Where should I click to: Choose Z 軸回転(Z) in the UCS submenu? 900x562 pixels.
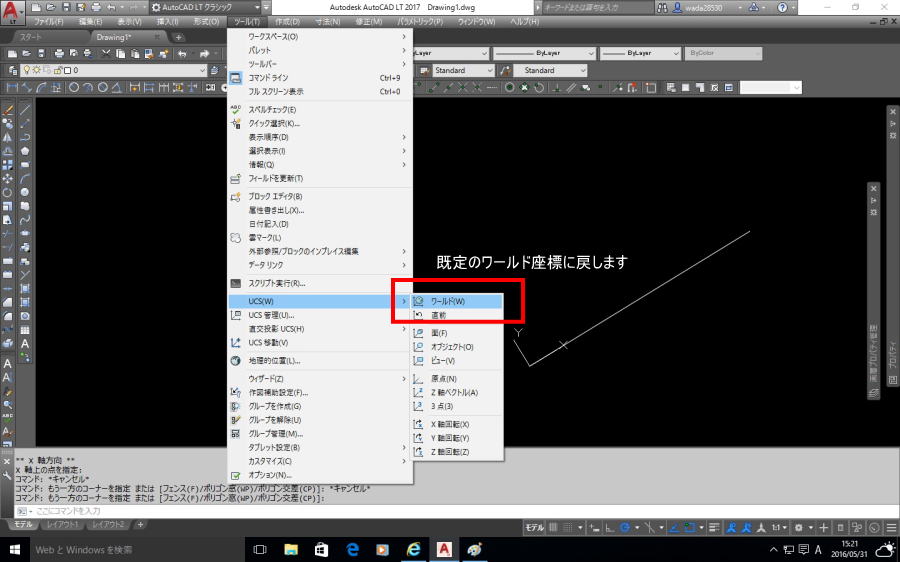point(457,452)
